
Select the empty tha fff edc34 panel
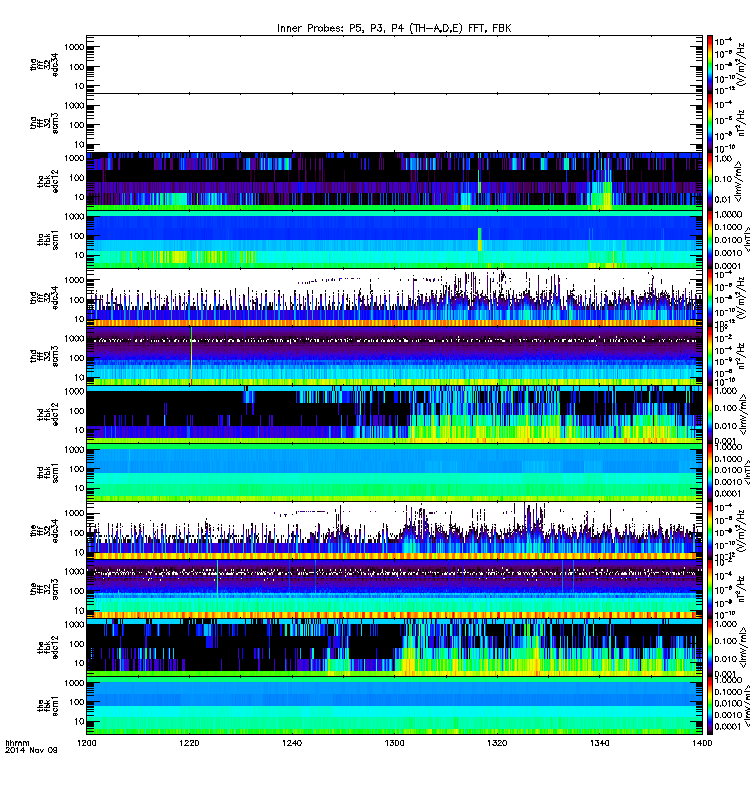394,64
